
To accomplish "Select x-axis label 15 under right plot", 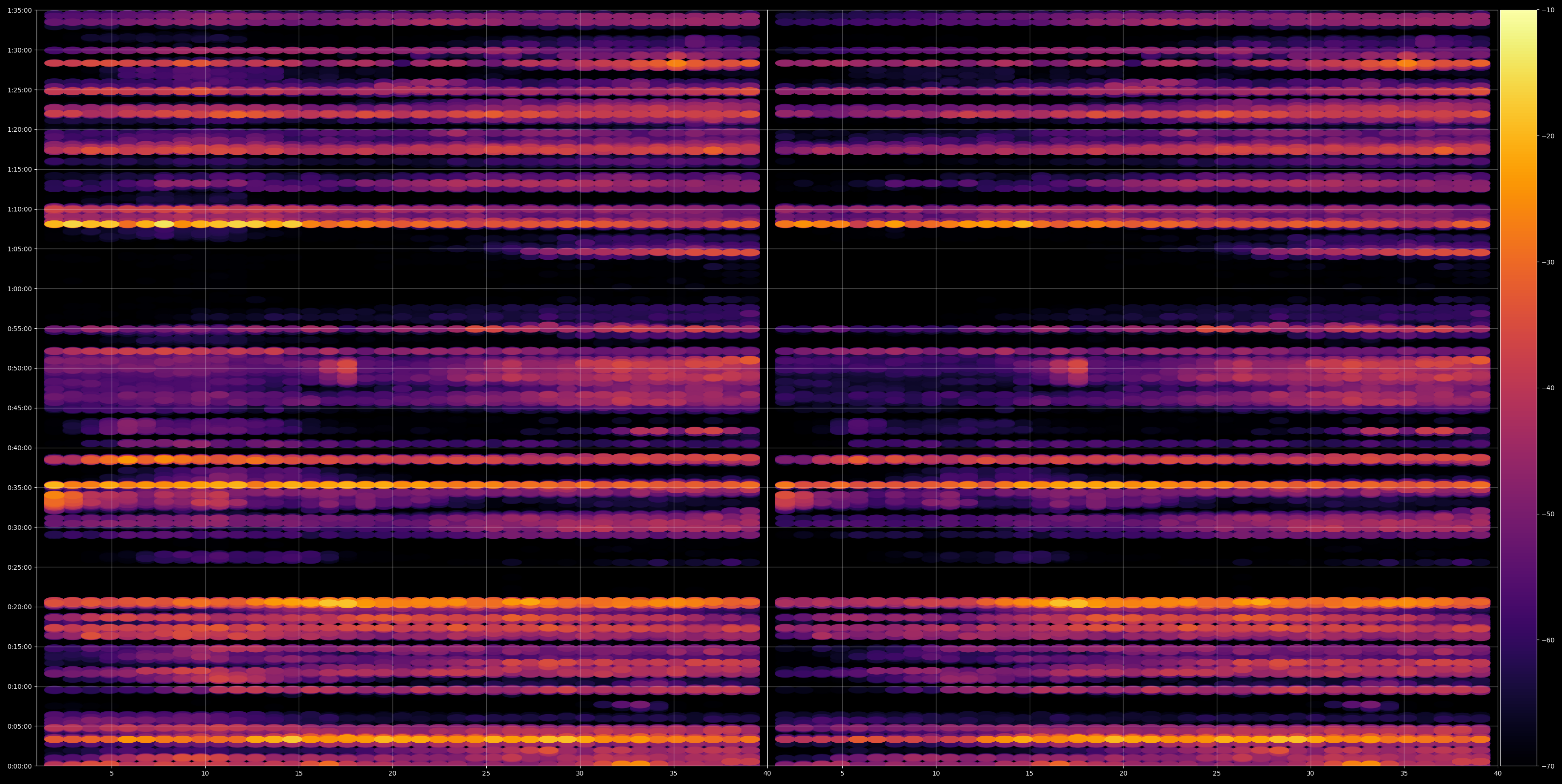I will (1030, 774).
